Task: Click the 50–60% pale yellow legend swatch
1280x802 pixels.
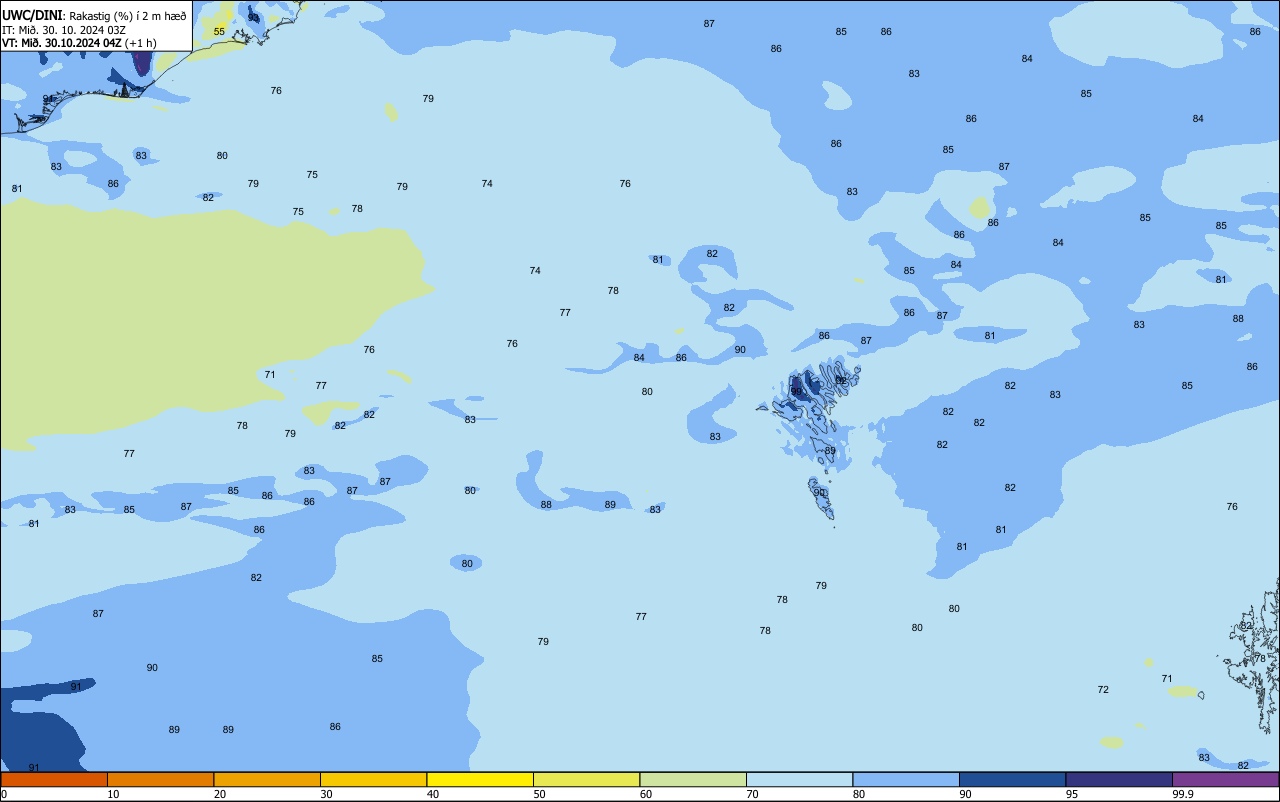Action: (x=586, y=779)
